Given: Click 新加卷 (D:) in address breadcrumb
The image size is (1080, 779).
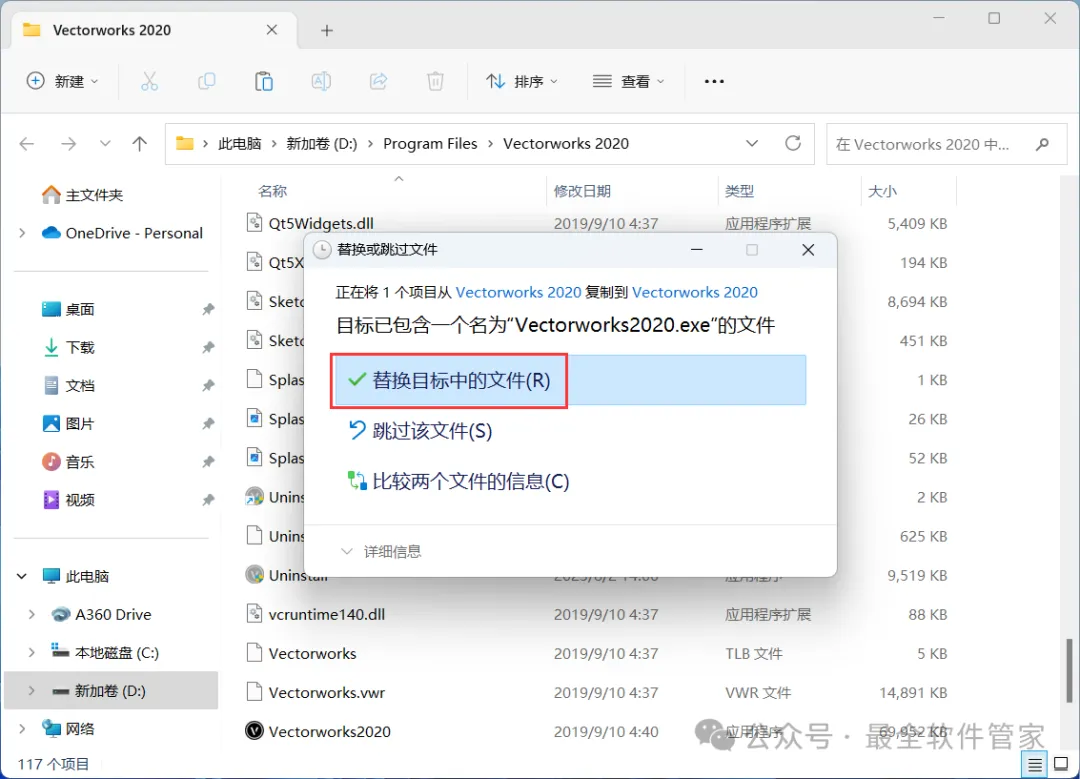Looking at the screenshot, I should pos(322,144).
